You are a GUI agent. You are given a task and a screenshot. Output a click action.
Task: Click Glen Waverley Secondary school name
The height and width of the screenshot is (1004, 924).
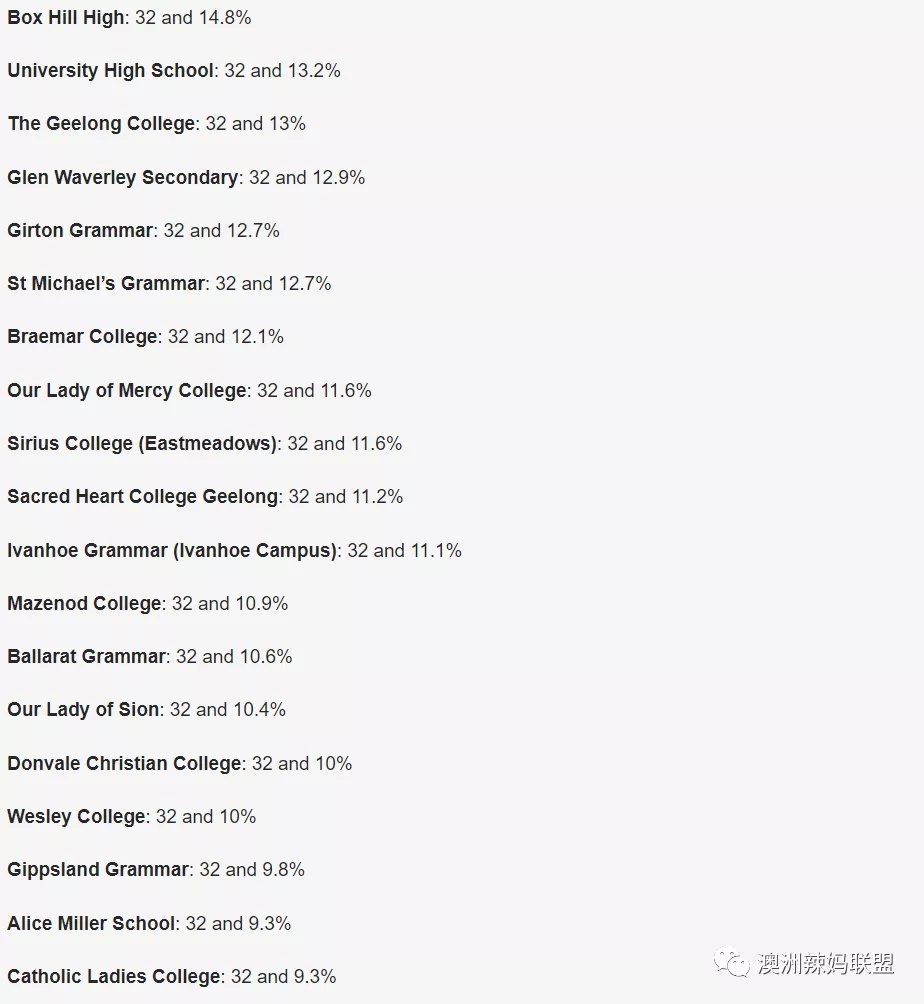pos(122,177)
